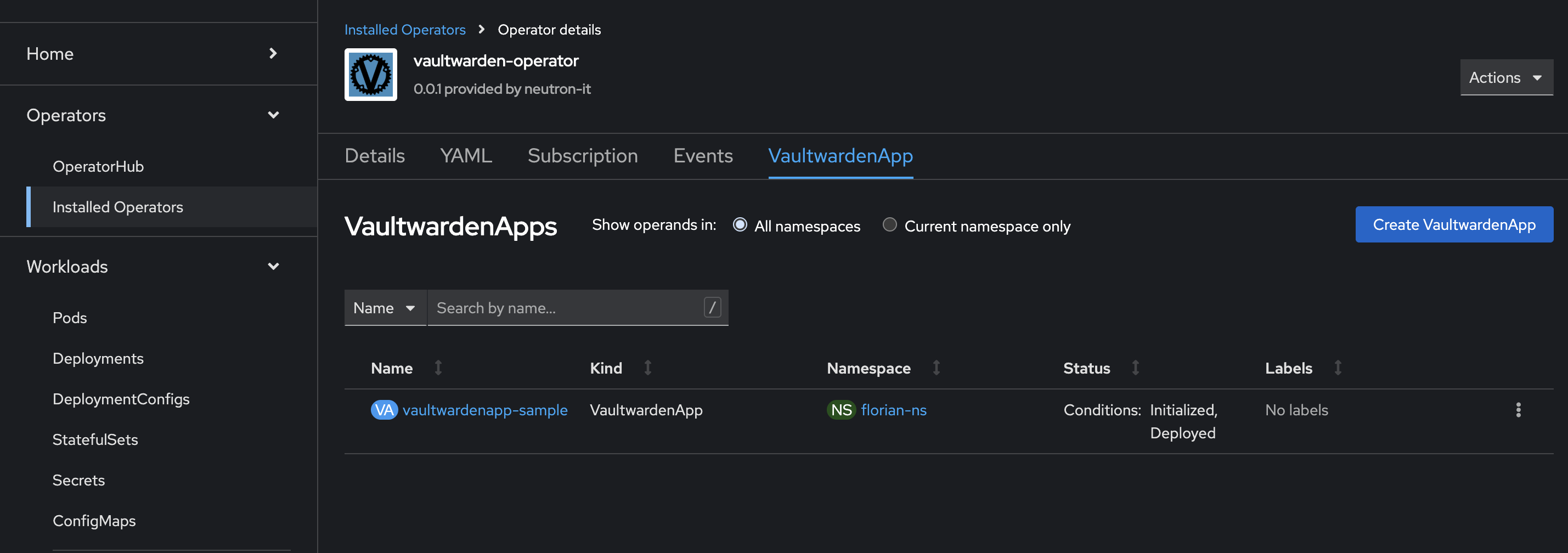Click the Labels column header
1568x553 pixels.
(1289, 368)
